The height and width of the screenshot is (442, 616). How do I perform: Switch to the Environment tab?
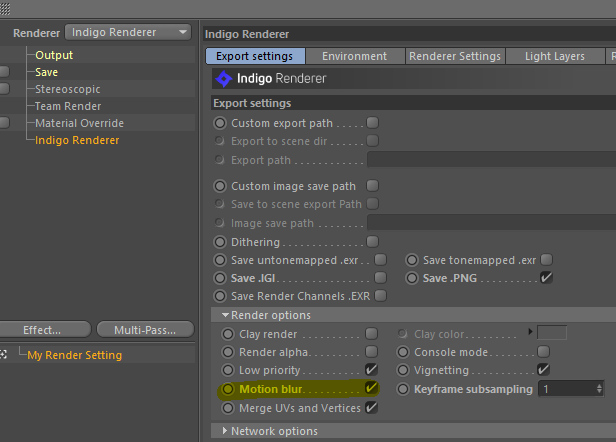(355, 56)
